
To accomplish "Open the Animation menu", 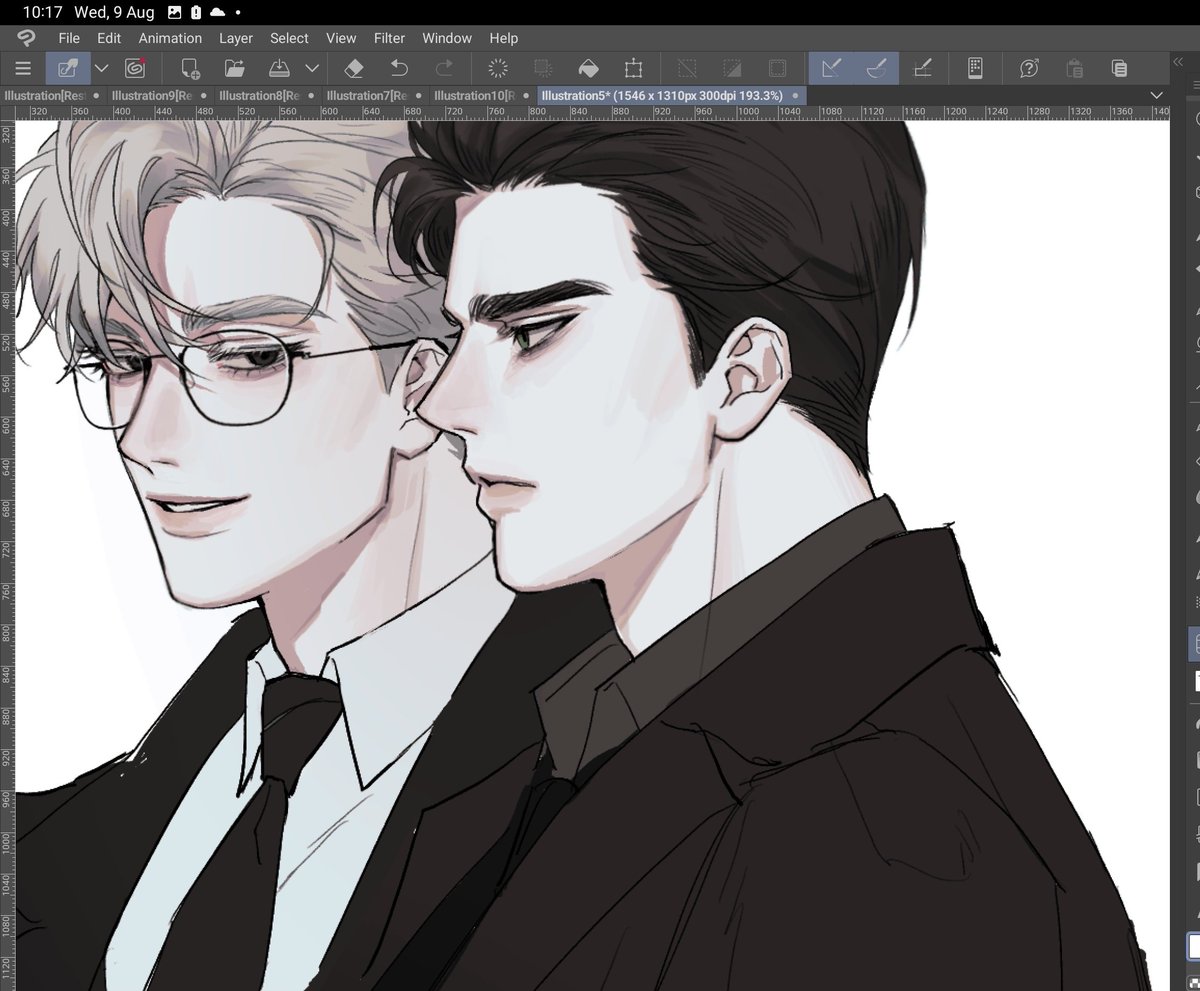I will tap(170, 38).
